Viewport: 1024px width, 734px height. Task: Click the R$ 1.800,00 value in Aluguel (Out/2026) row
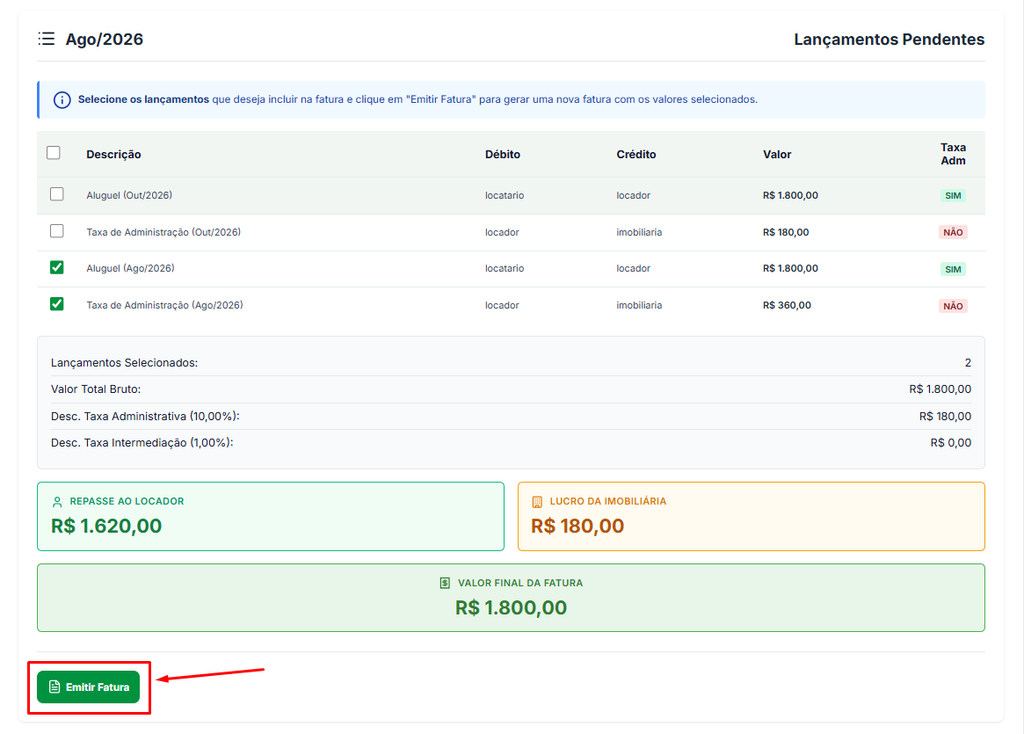click(790, 195)
